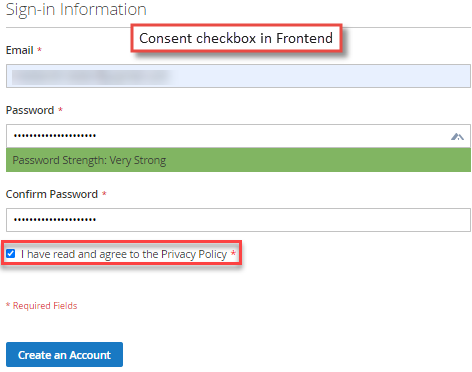Click the blurred email text in Email field
Viewport: 472px width, 372px height.
(90, 76)
